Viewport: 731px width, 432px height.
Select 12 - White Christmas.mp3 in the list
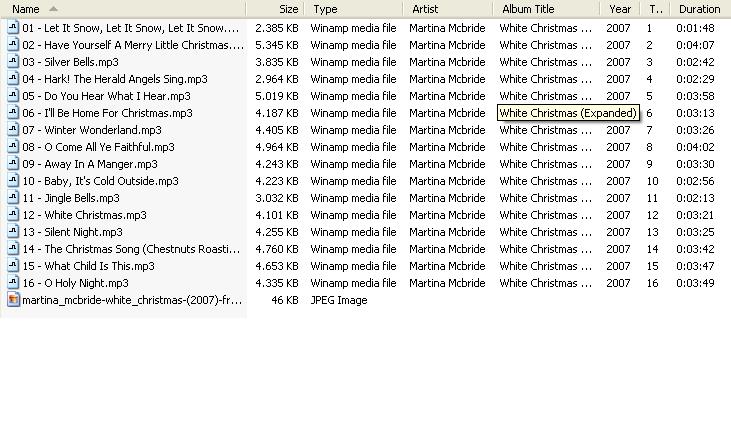[84, 215]
